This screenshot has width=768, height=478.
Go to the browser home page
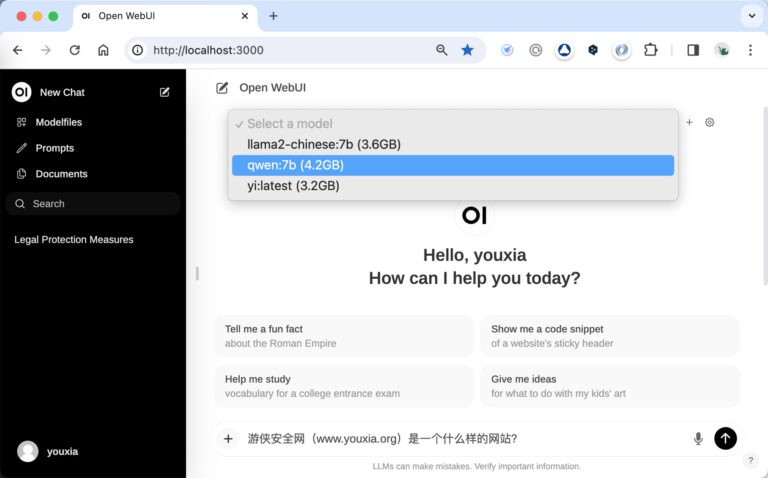click(103, 50)
